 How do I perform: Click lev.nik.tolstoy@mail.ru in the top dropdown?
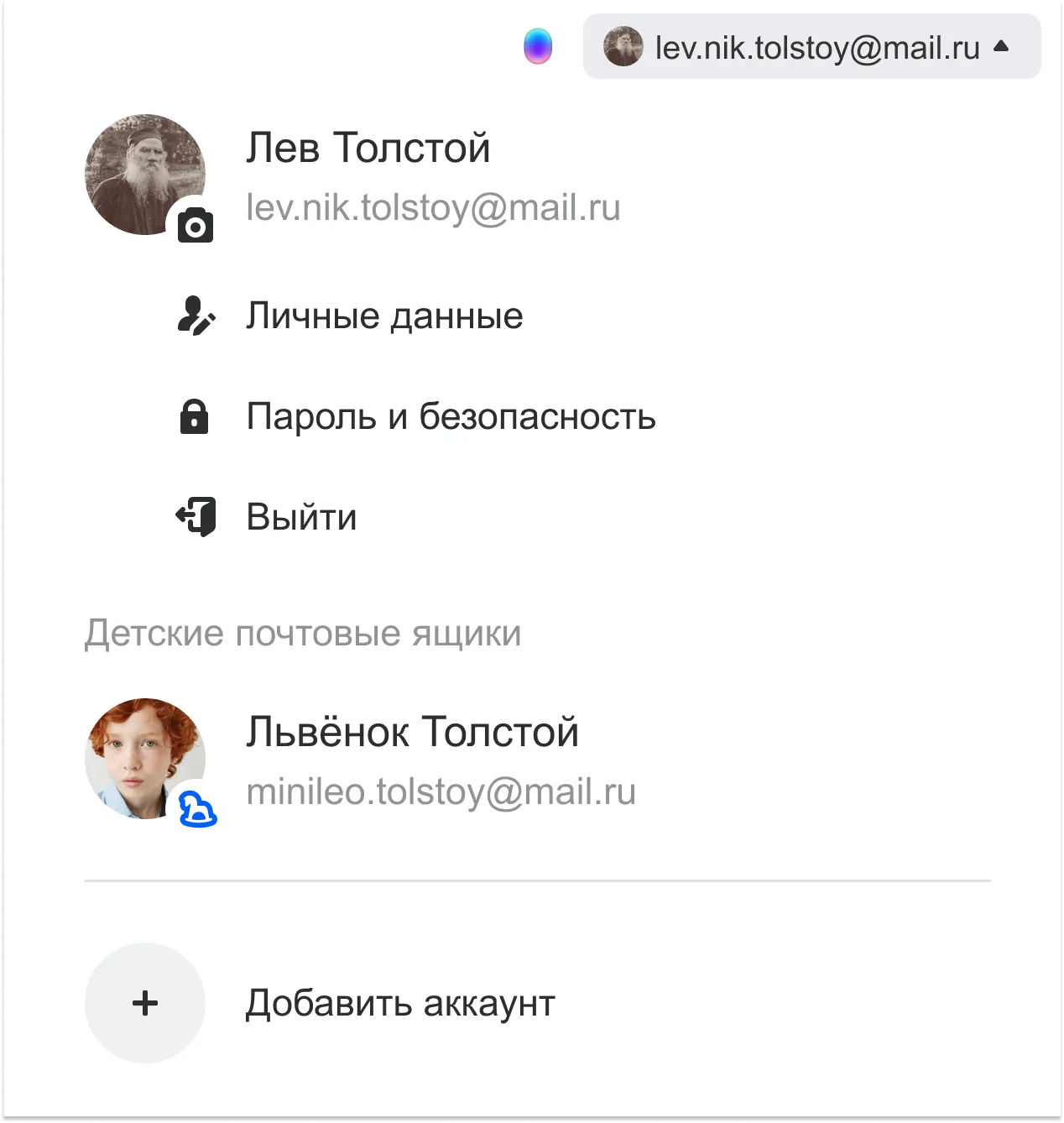[817, 48]
